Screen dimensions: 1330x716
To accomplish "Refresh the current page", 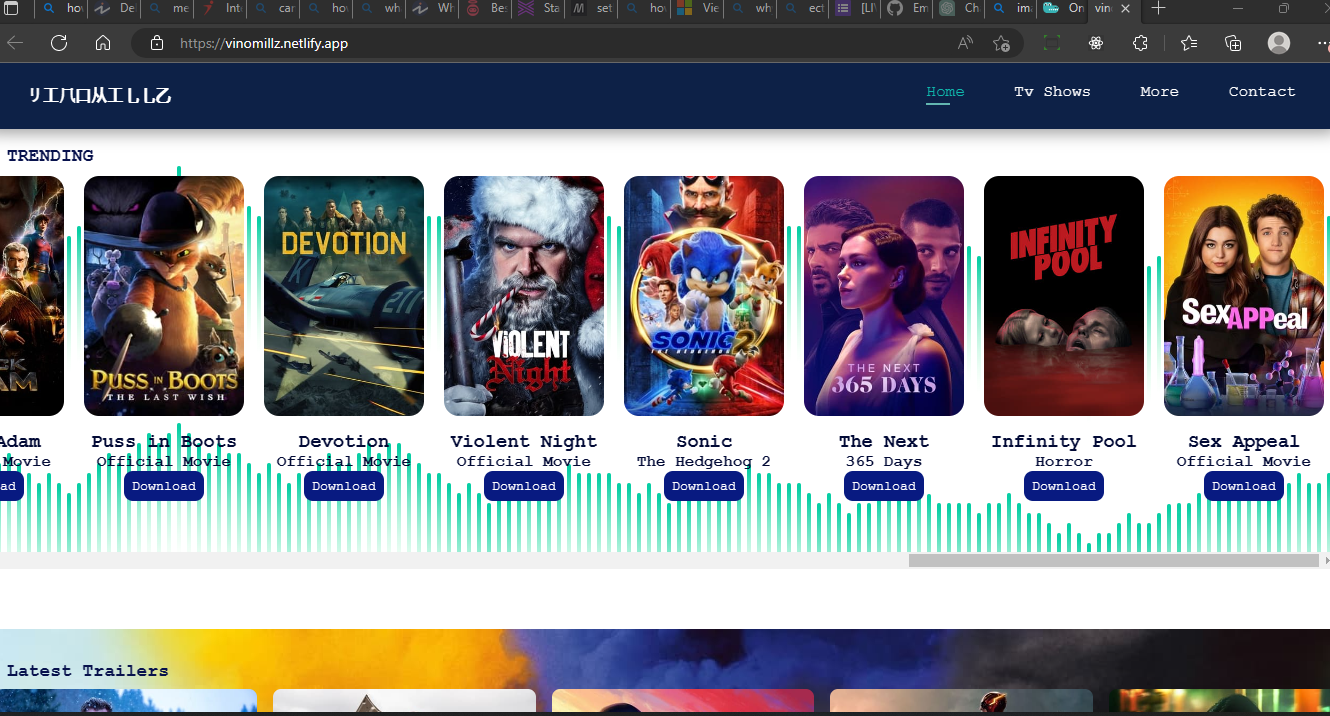I will coord(59,43).
